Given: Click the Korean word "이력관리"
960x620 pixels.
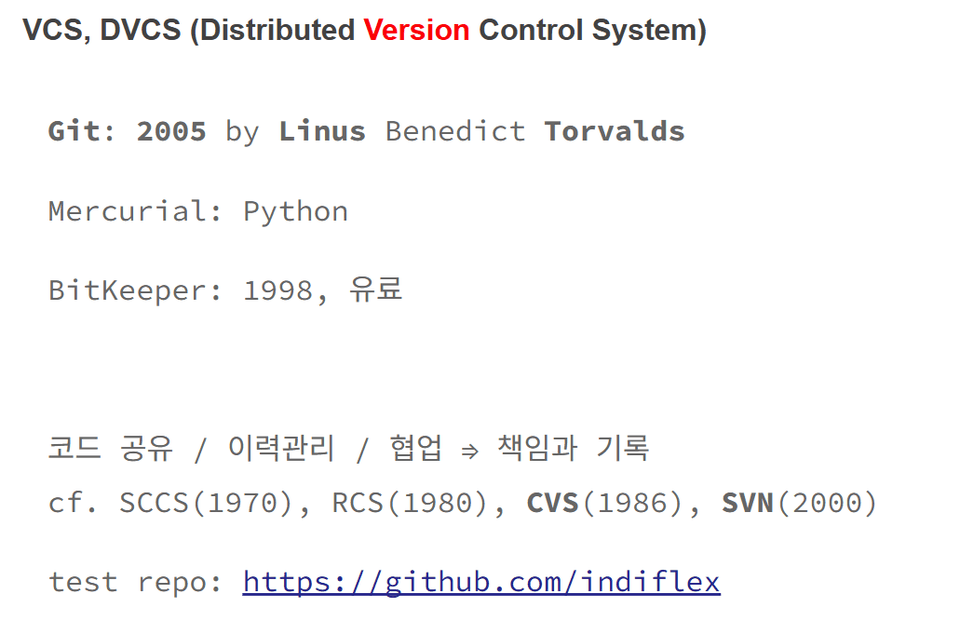Looking at the screenshot, I should [x=281, y=449].
